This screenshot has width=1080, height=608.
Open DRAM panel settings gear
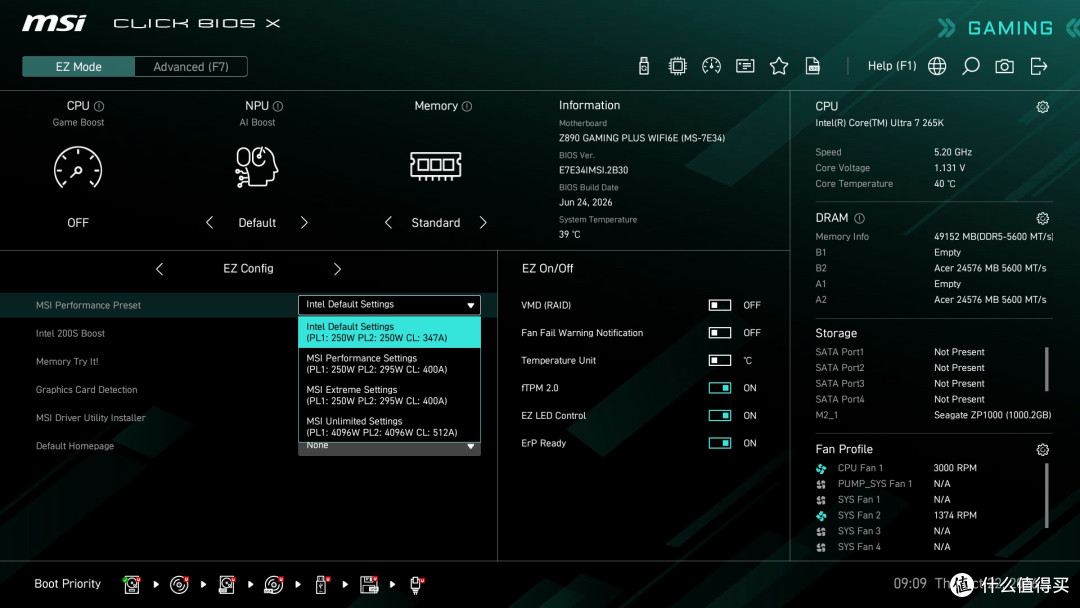click(x=1043, y=218)
